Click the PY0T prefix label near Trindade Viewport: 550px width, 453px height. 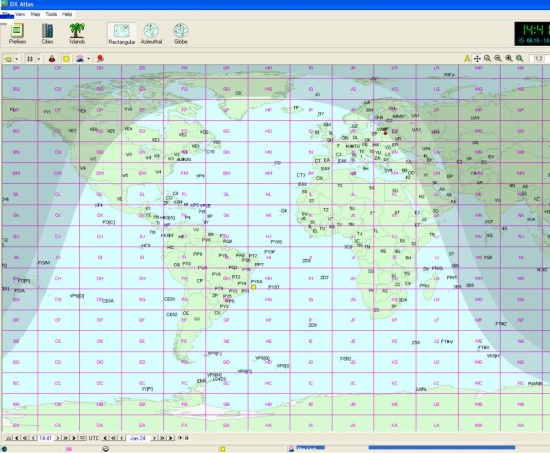tap(274, 287)
